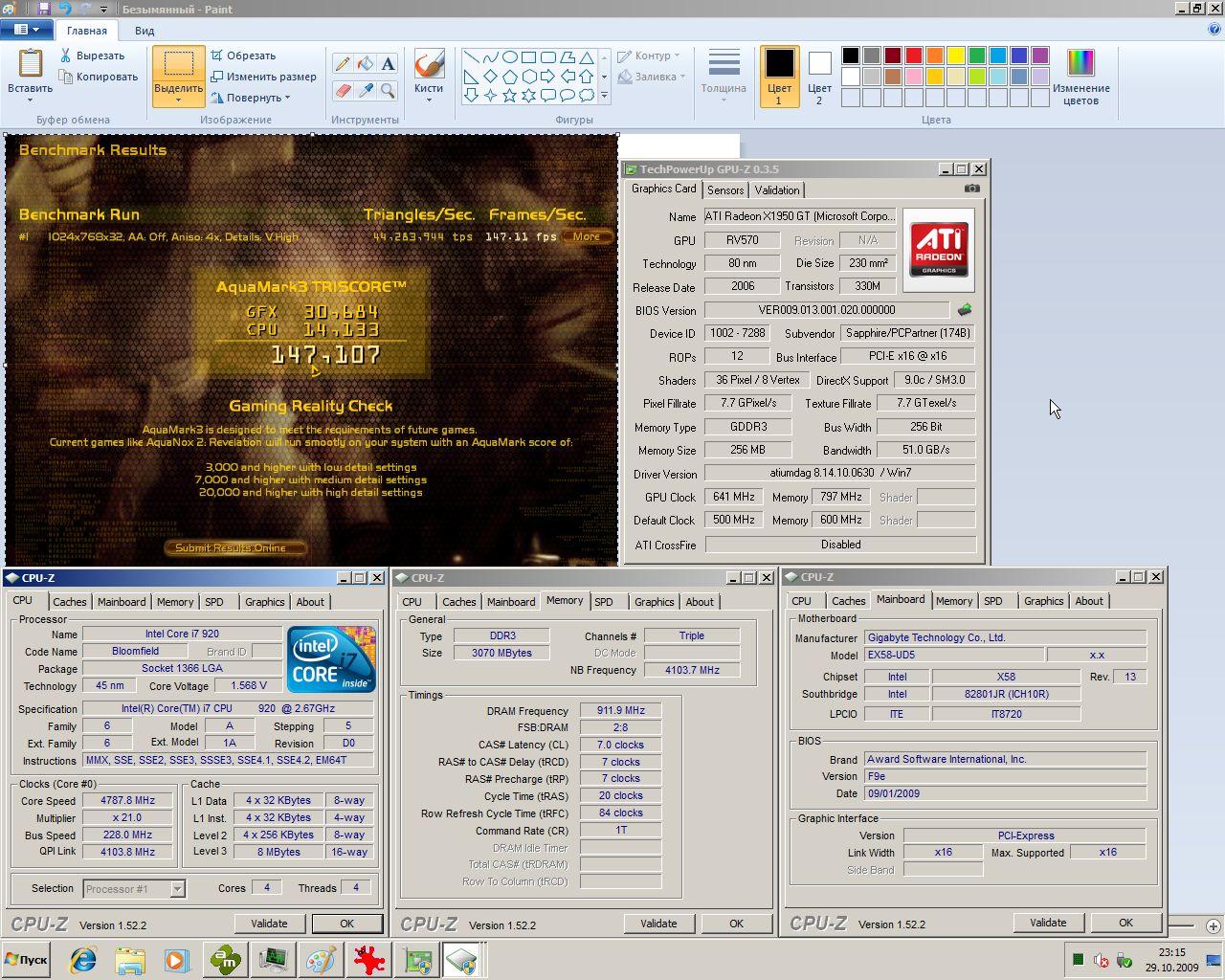
Task: Click the Core Speed 4787.8 MHz value
Action: pyautogui.click(x=127, y=801)
